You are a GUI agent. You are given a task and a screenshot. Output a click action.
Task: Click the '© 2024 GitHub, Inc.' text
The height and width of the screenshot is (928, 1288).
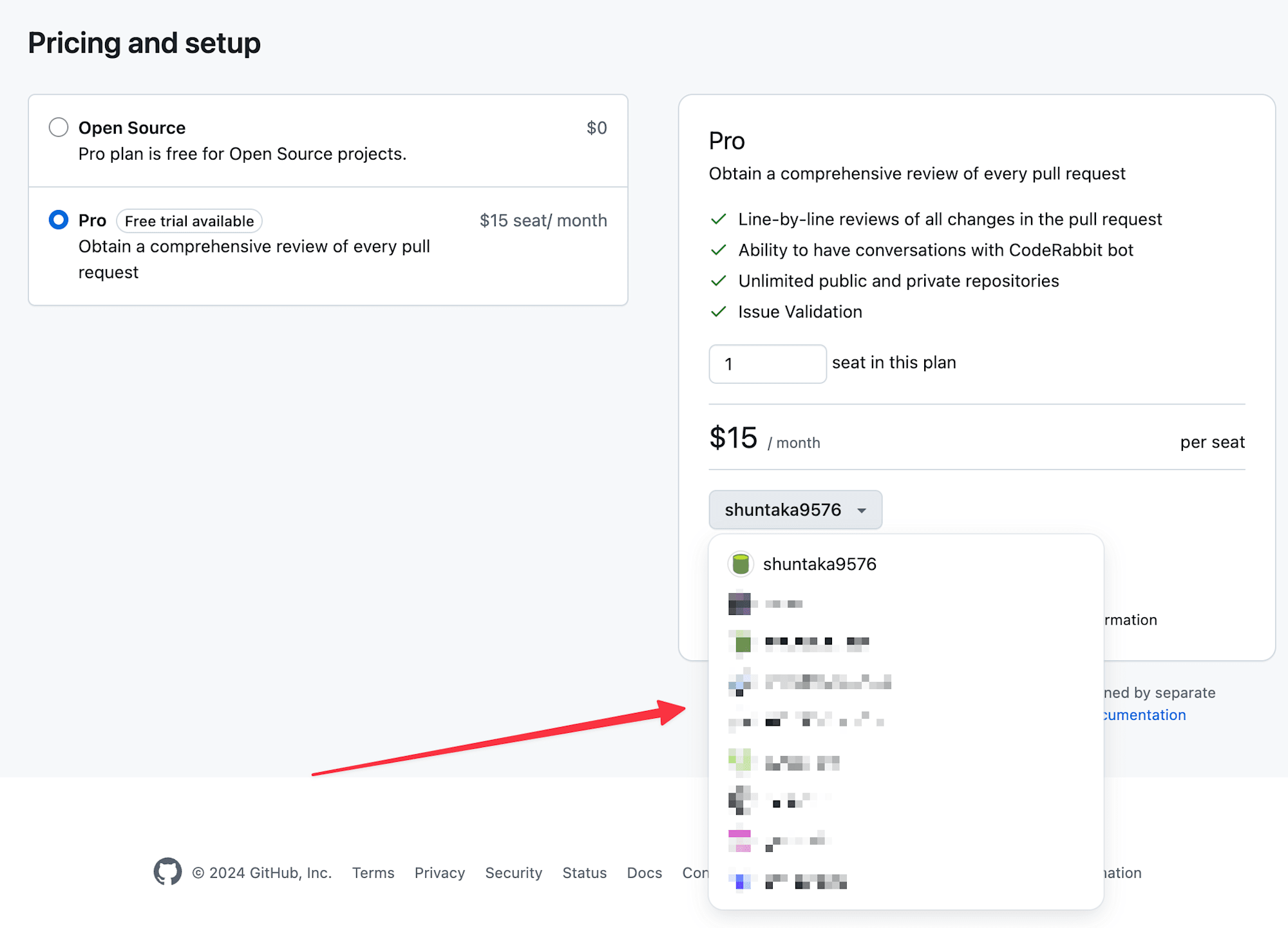262,873
